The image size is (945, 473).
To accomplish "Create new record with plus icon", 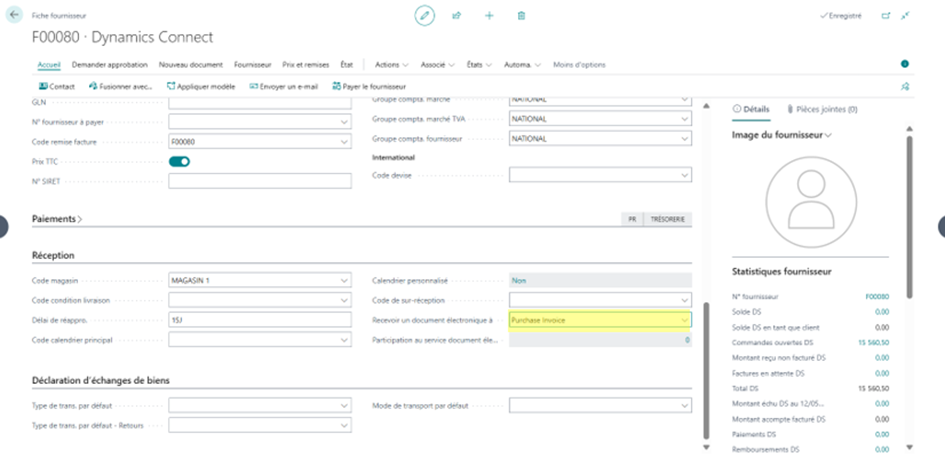I will coord(489,16).
